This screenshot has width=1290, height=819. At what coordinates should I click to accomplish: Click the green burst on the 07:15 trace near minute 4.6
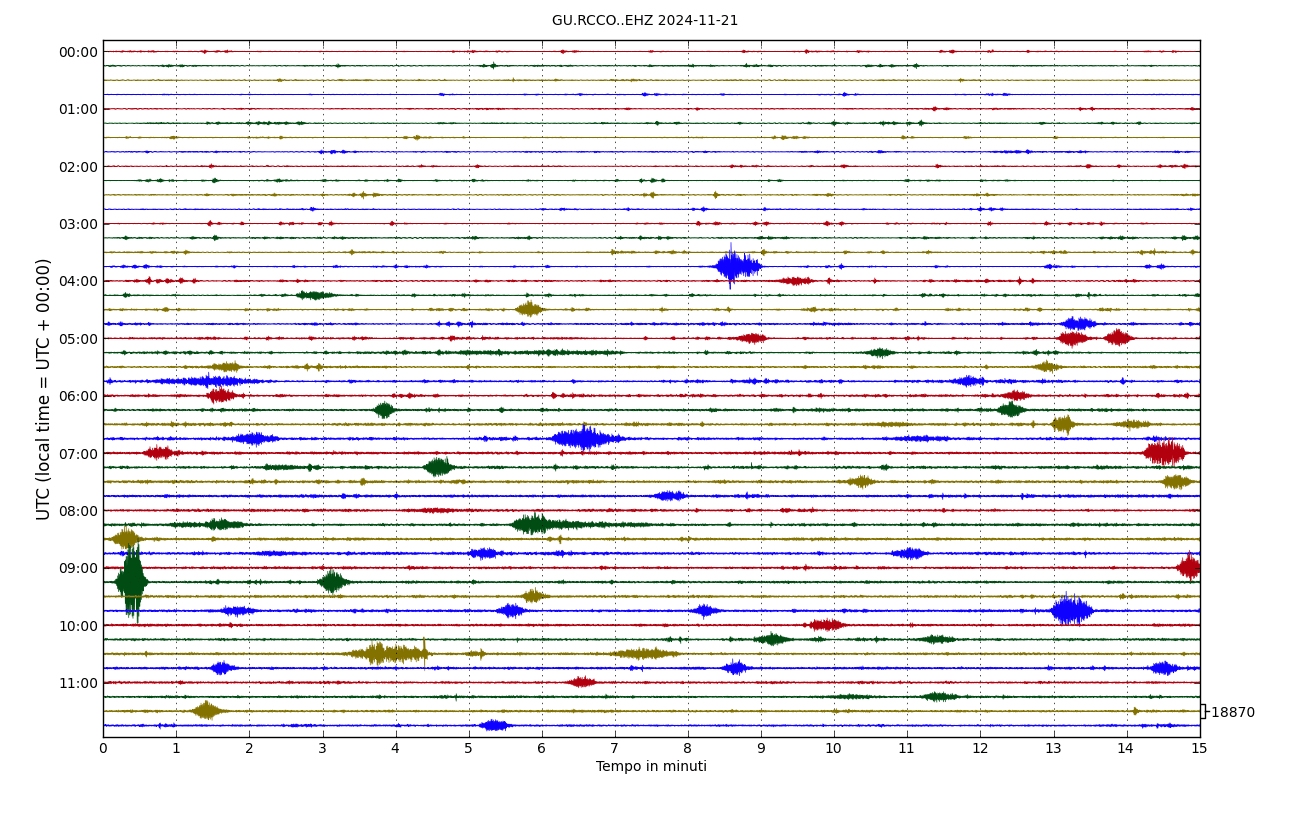click(x=438, y=467)
